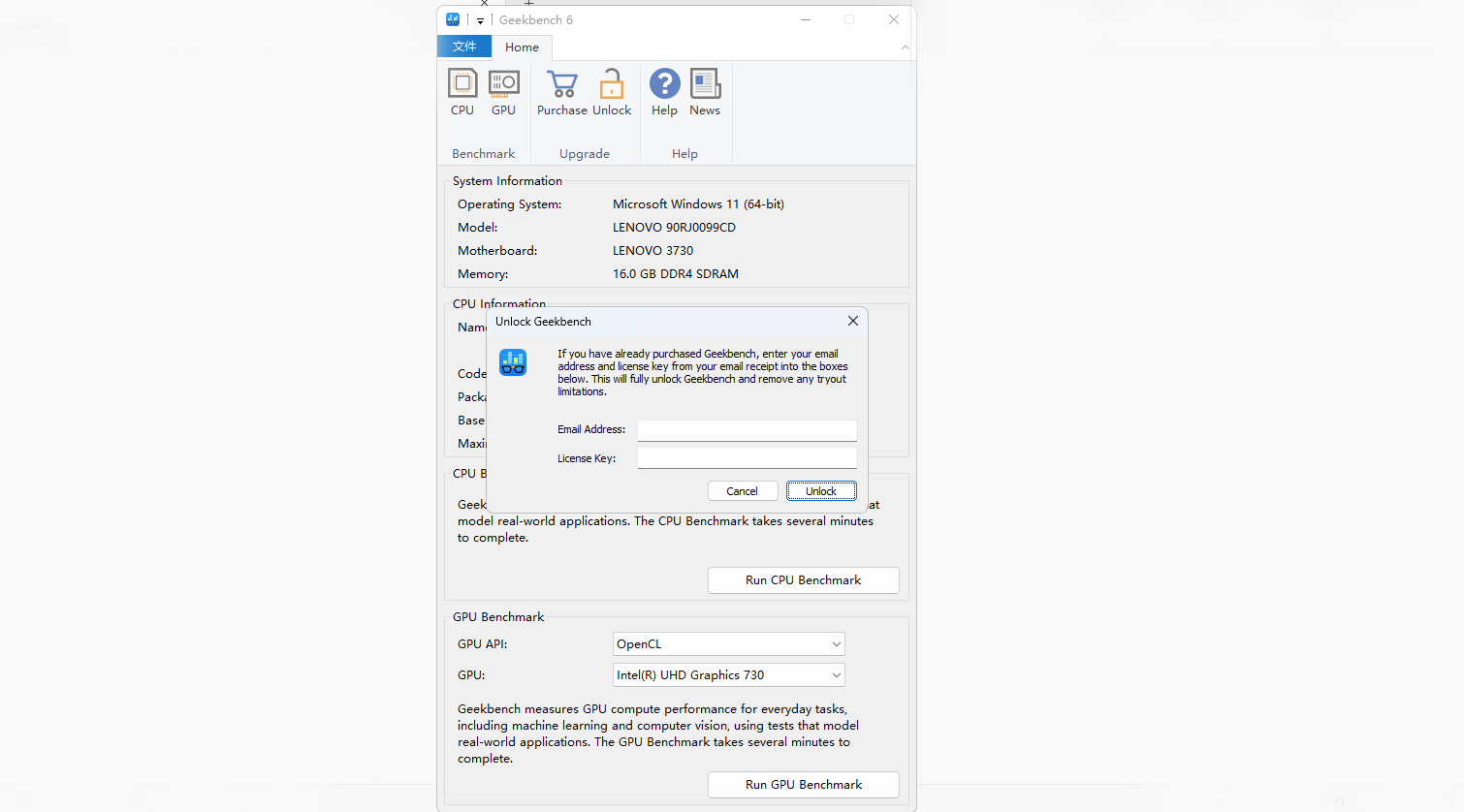The width and height of the screenshot is (1464, 812).
Task: Open the 文件 file menu tab
Action: (464, 47)
